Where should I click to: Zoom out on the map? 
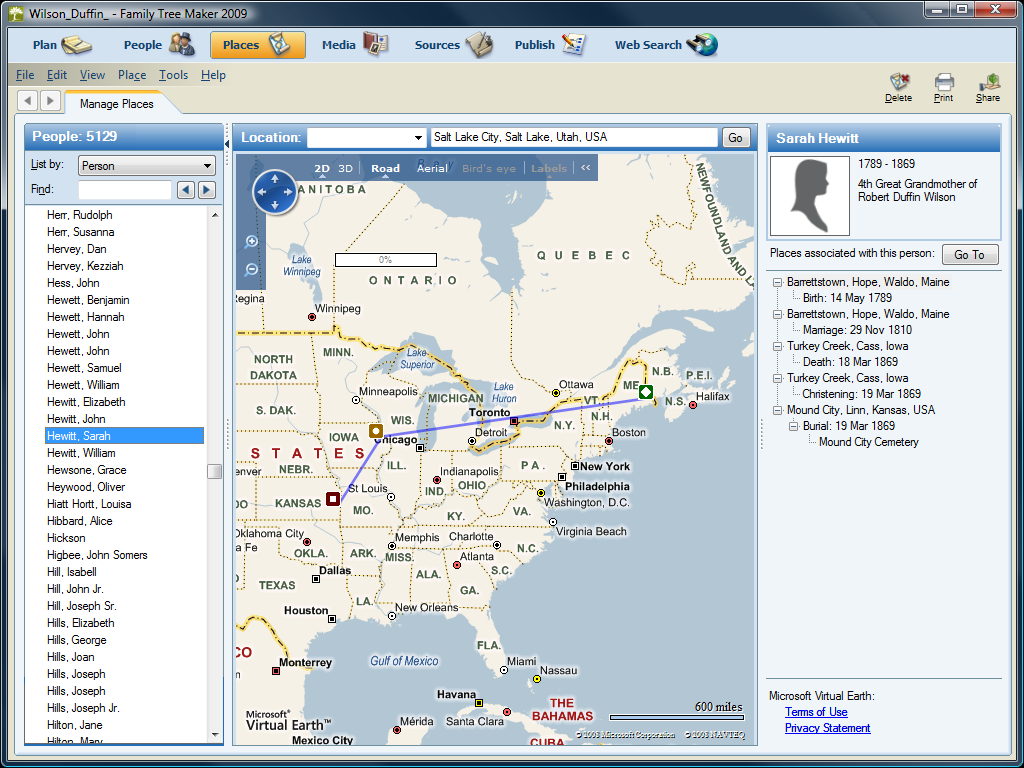[x=251, y=270]
